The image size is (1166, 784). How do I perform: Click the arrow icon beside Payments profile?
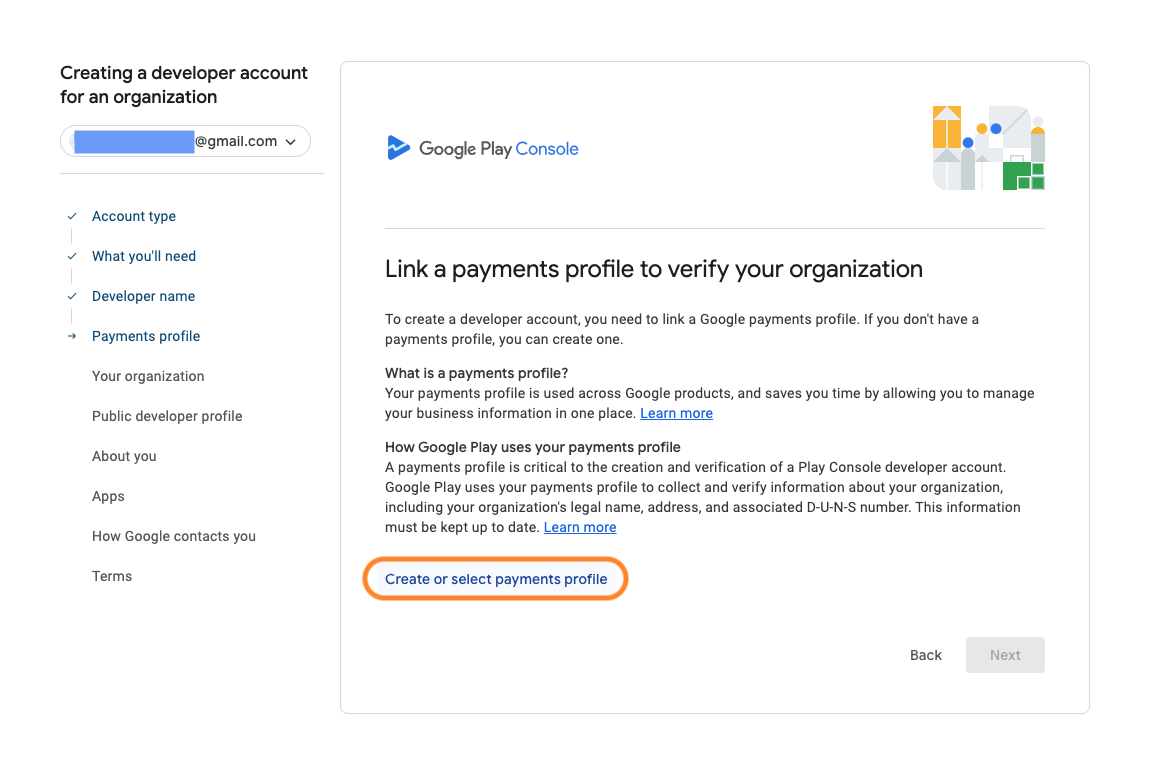(72, 336)
